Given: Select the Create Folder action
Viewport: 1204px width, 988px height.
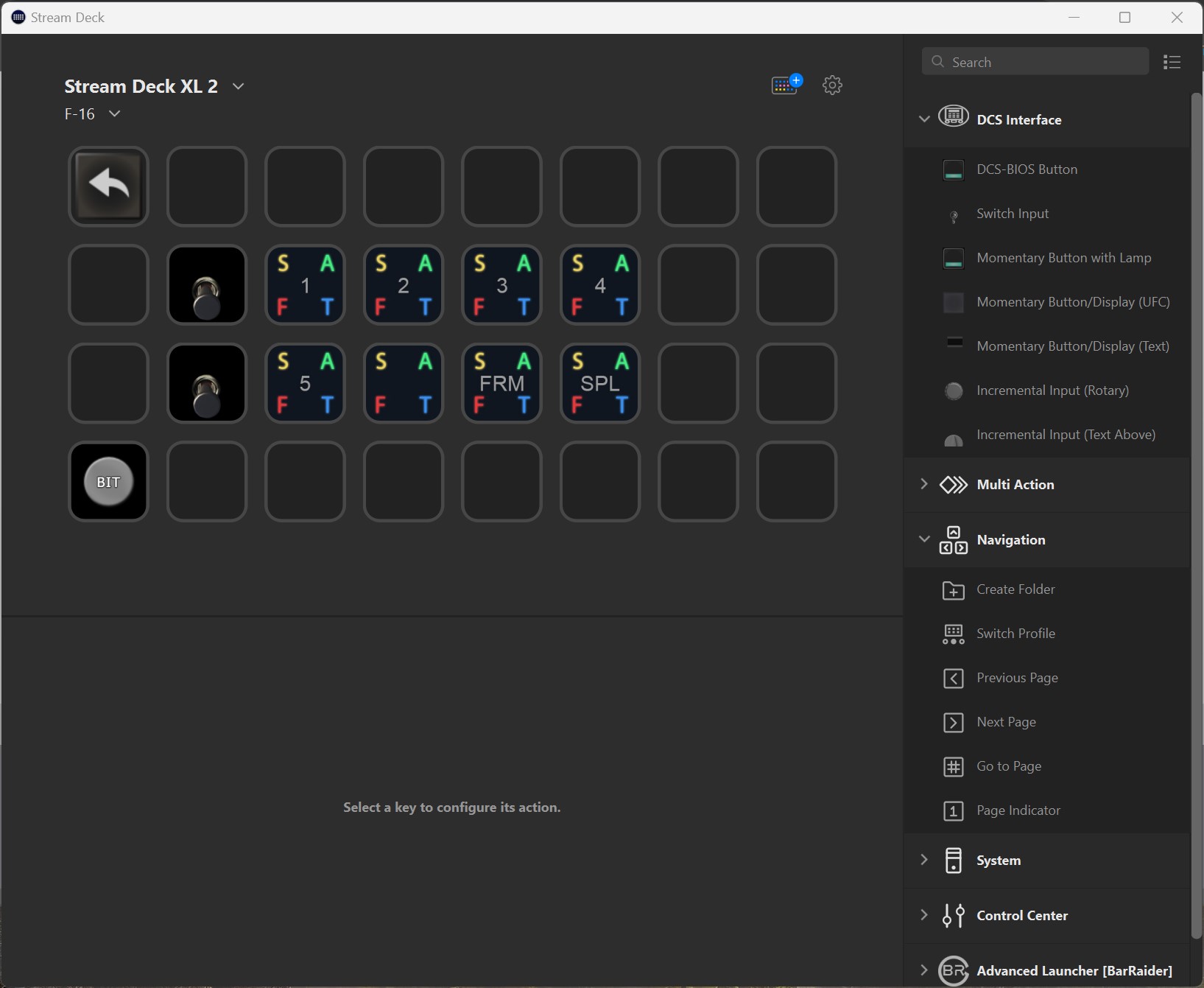Looking at the screenshot, I should click(x=1015, y=589).
